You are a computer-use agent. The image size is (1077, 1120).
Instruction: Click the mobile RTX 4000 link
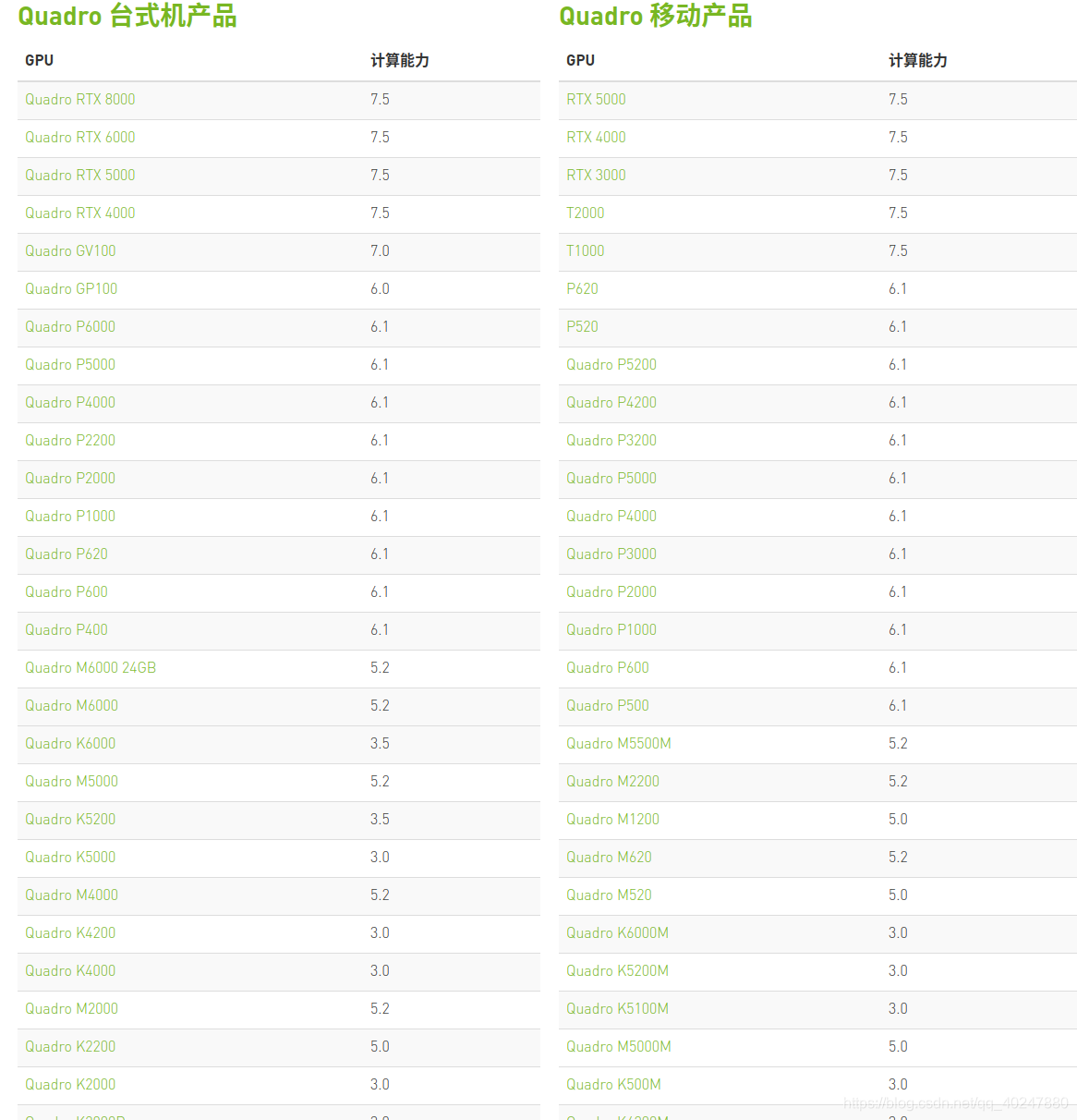pos(596,138)
